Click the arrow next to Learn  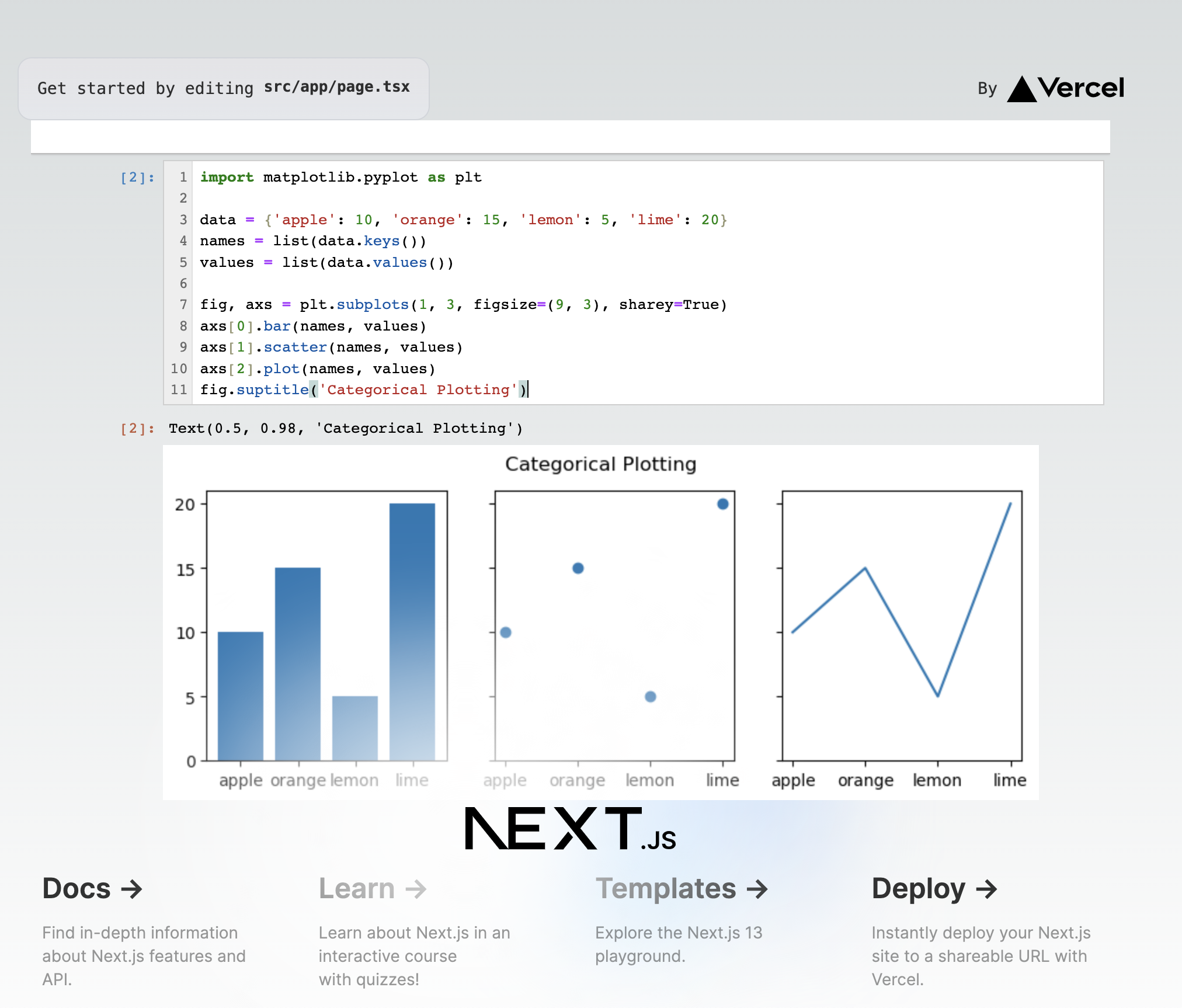pyautogui.click(x=416, y=889)
